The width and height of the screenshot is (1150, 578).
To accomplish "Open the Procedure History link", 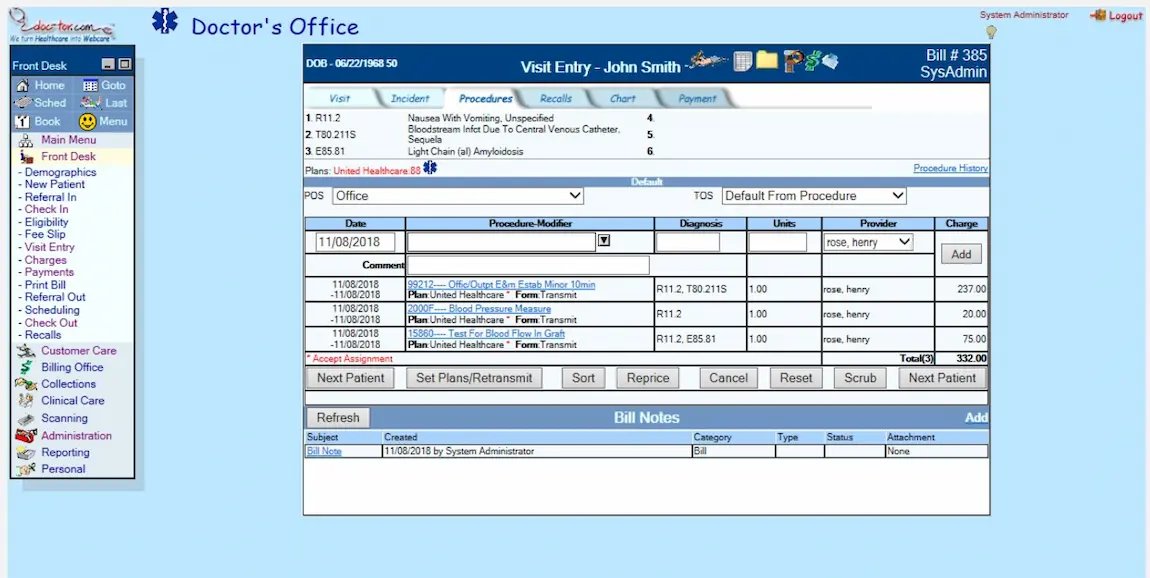I will pos(948,167).
